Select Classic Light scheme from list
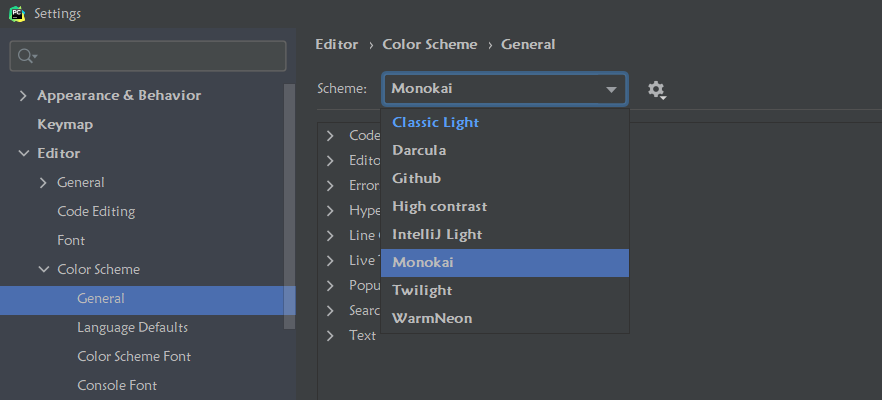 435,122
